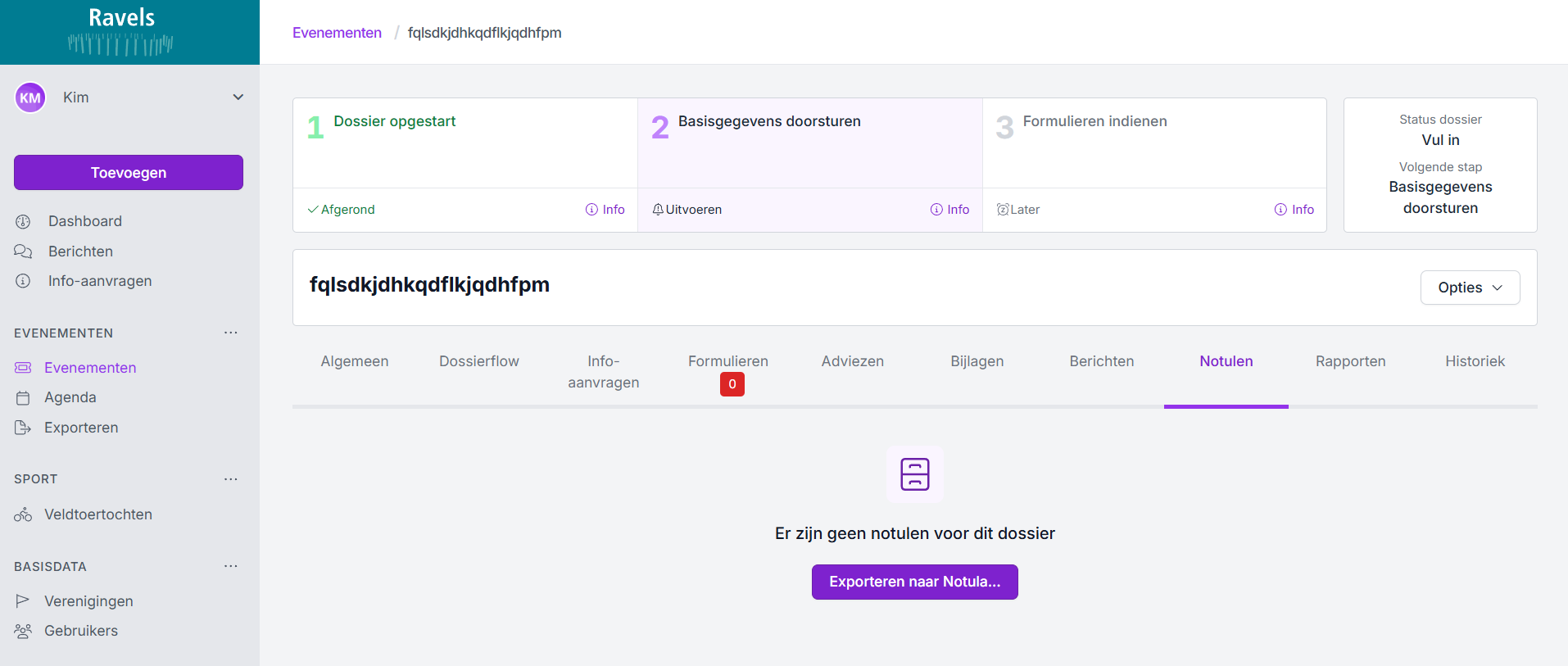Switch to the Historiek tab
The height and width of the screenshot is (666, 1568).
tap(1475, 361)
